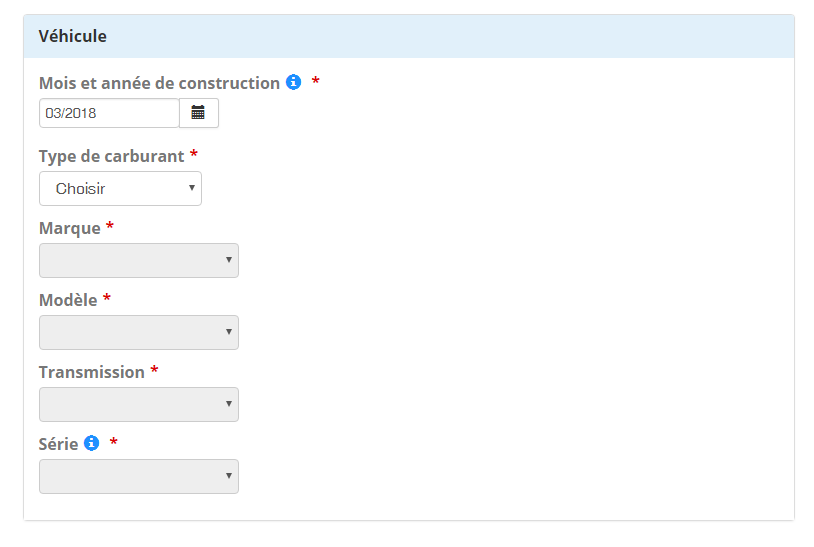814x547 pixels.
Task: Click the required asterisk next to Transmission
Action: 154,371
